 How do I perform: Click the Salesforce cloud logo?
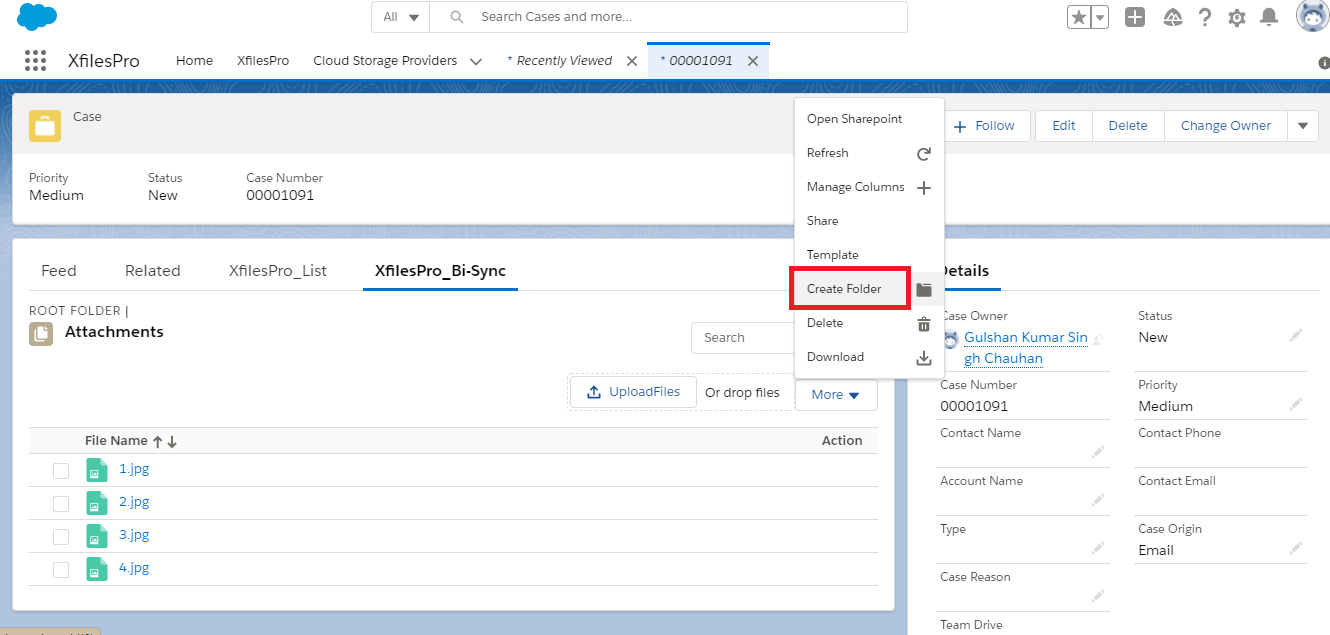[x=37, y=17]
